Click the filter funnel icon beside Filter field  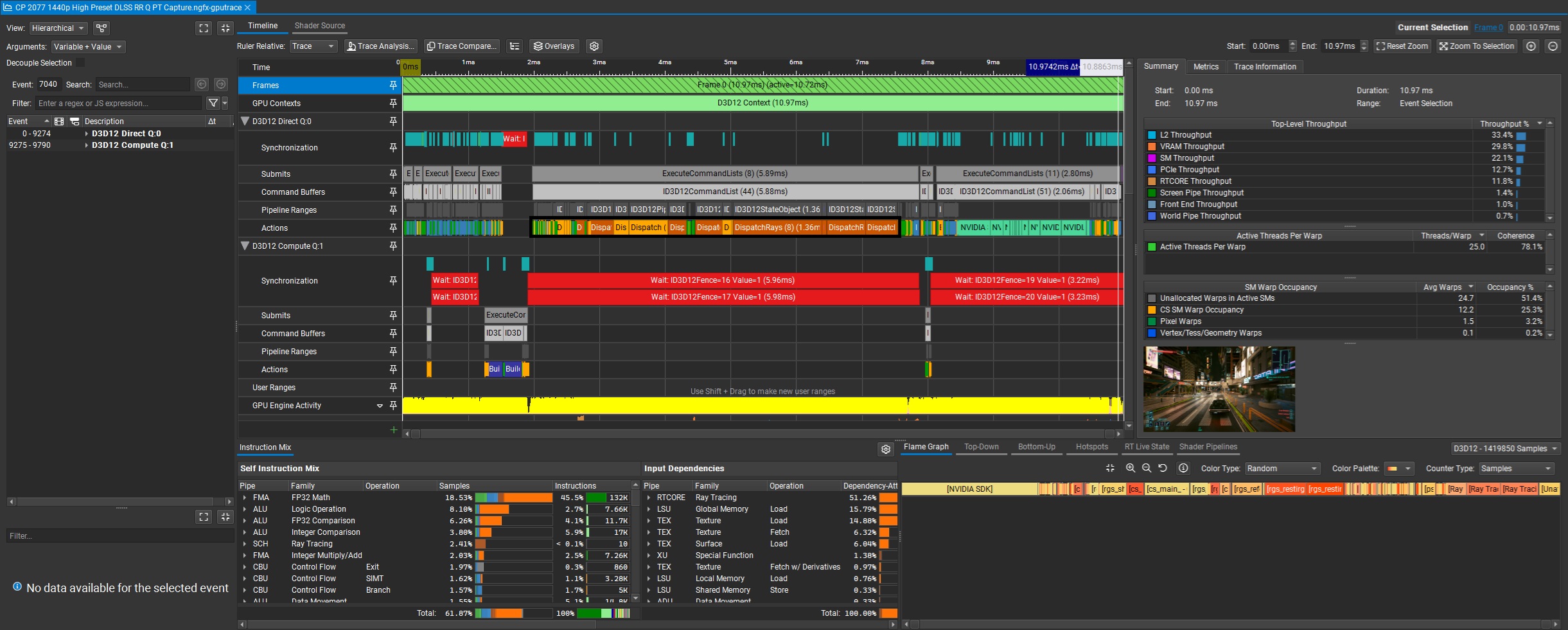tap(213, 103)
